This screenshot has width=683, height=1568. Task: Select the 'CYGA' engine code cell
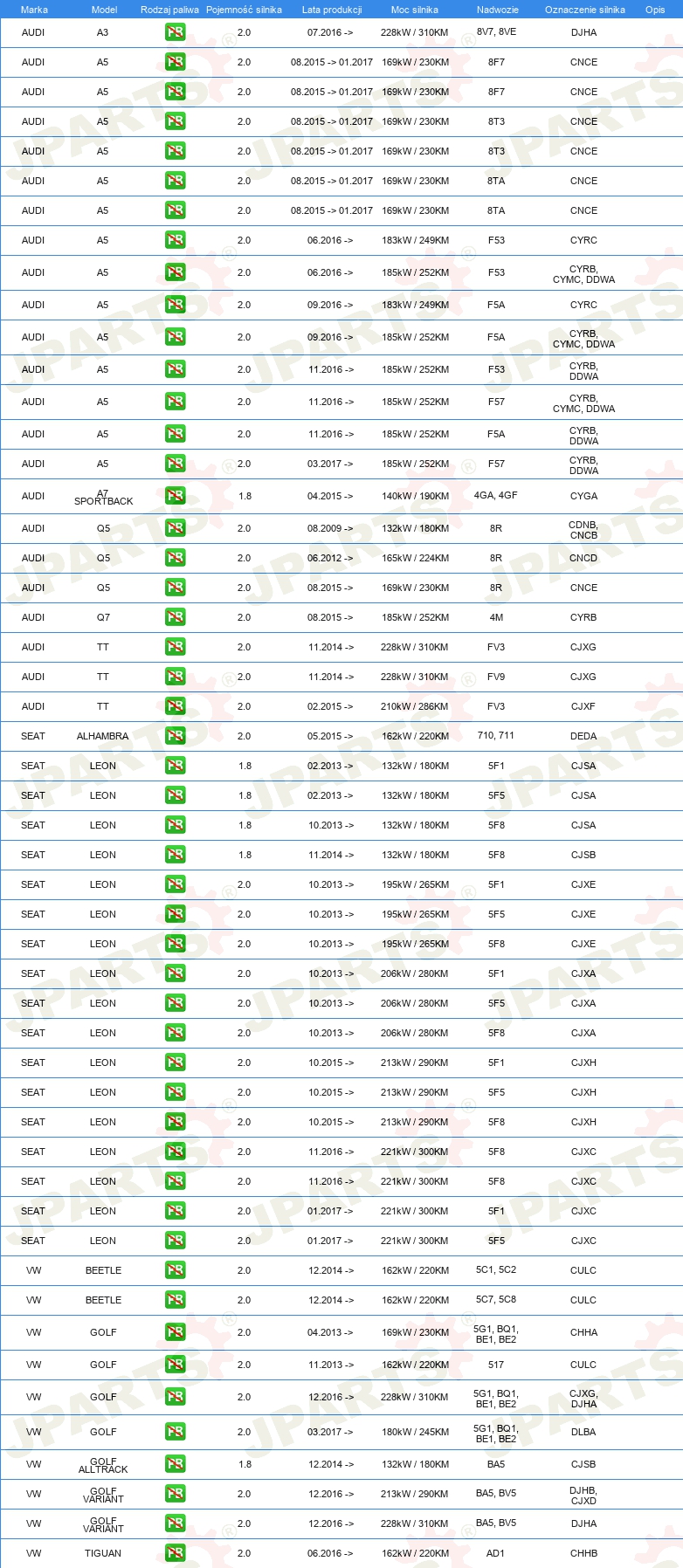pyautogui.click(x=583, y=496)
